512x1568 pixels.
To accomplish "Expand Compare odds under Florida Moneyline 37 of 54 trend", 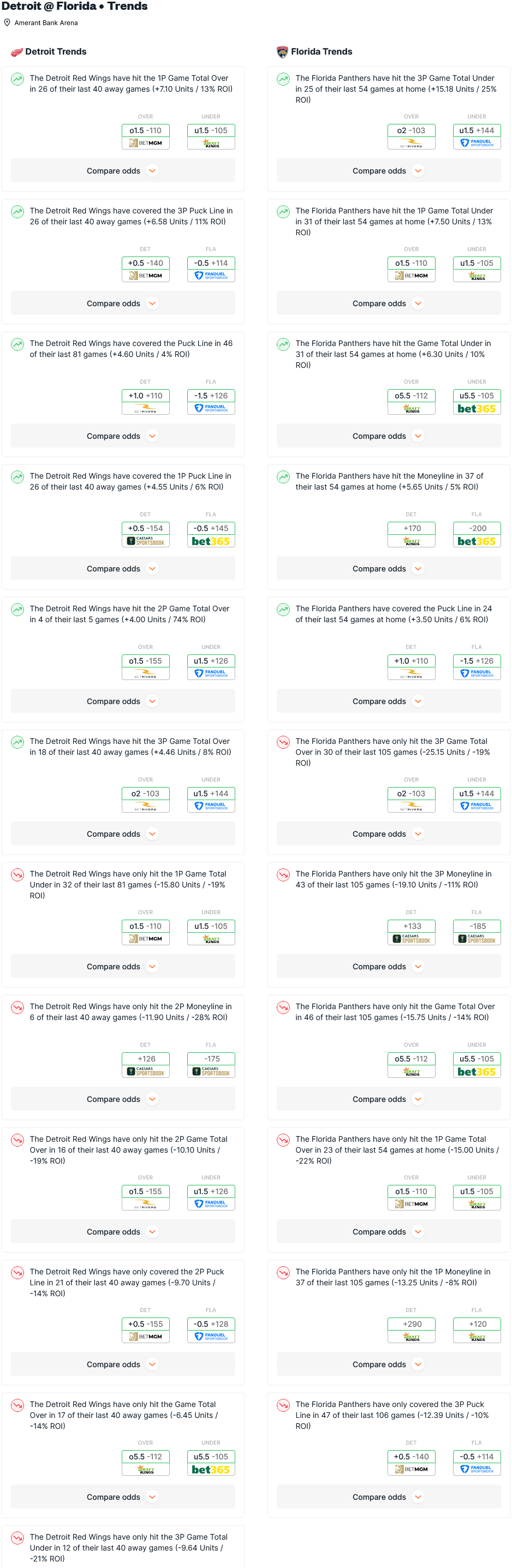I will click(x=388, y=569).
